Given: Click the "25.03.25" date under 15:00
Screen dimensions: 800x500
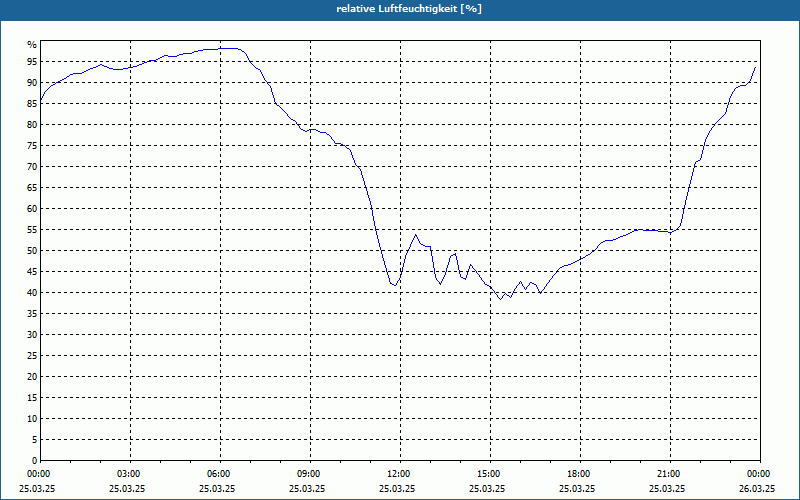Looking at the screenshot, I should point(488,488).
